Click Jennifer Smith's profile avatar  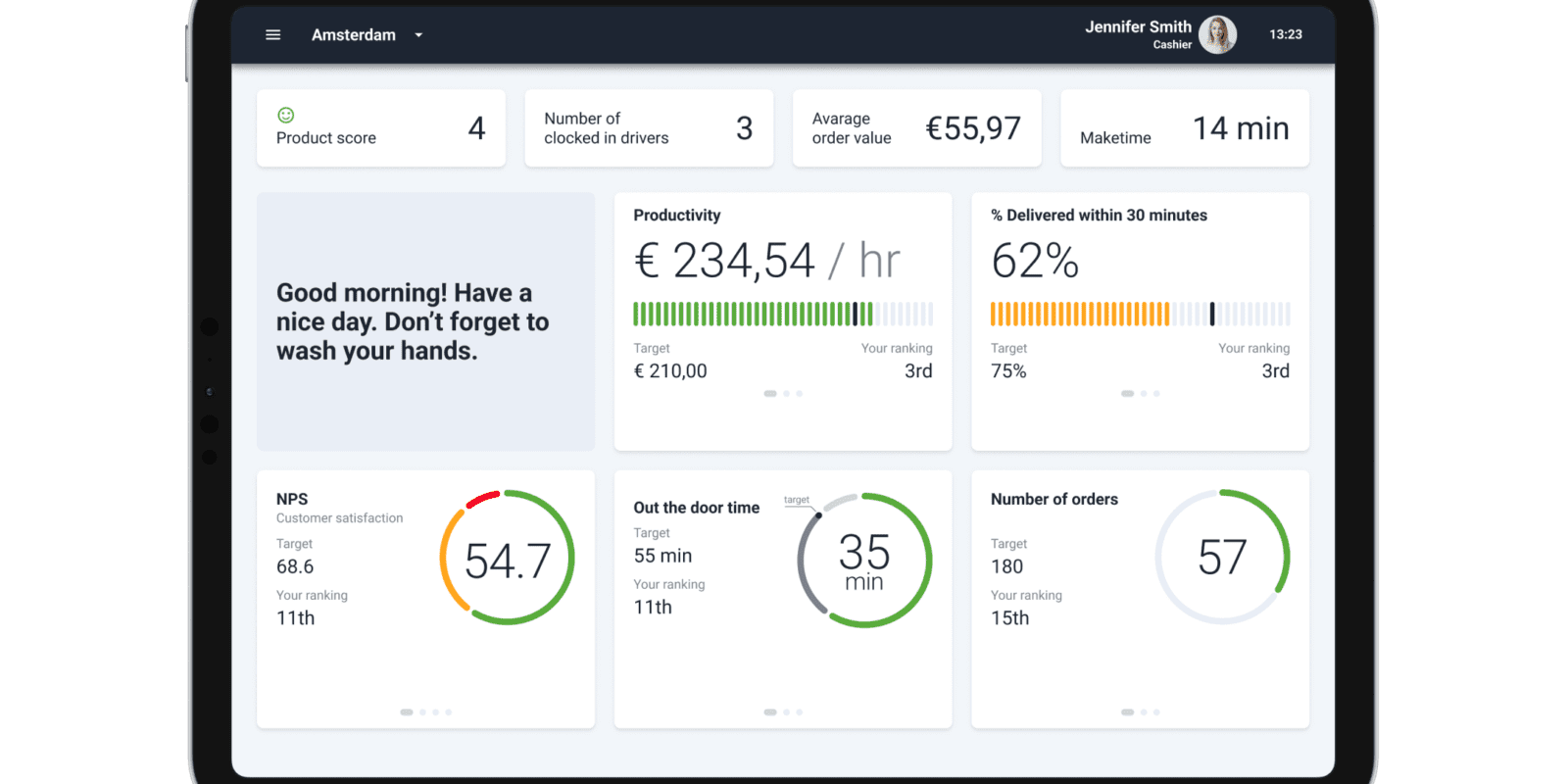[1217, 35]
